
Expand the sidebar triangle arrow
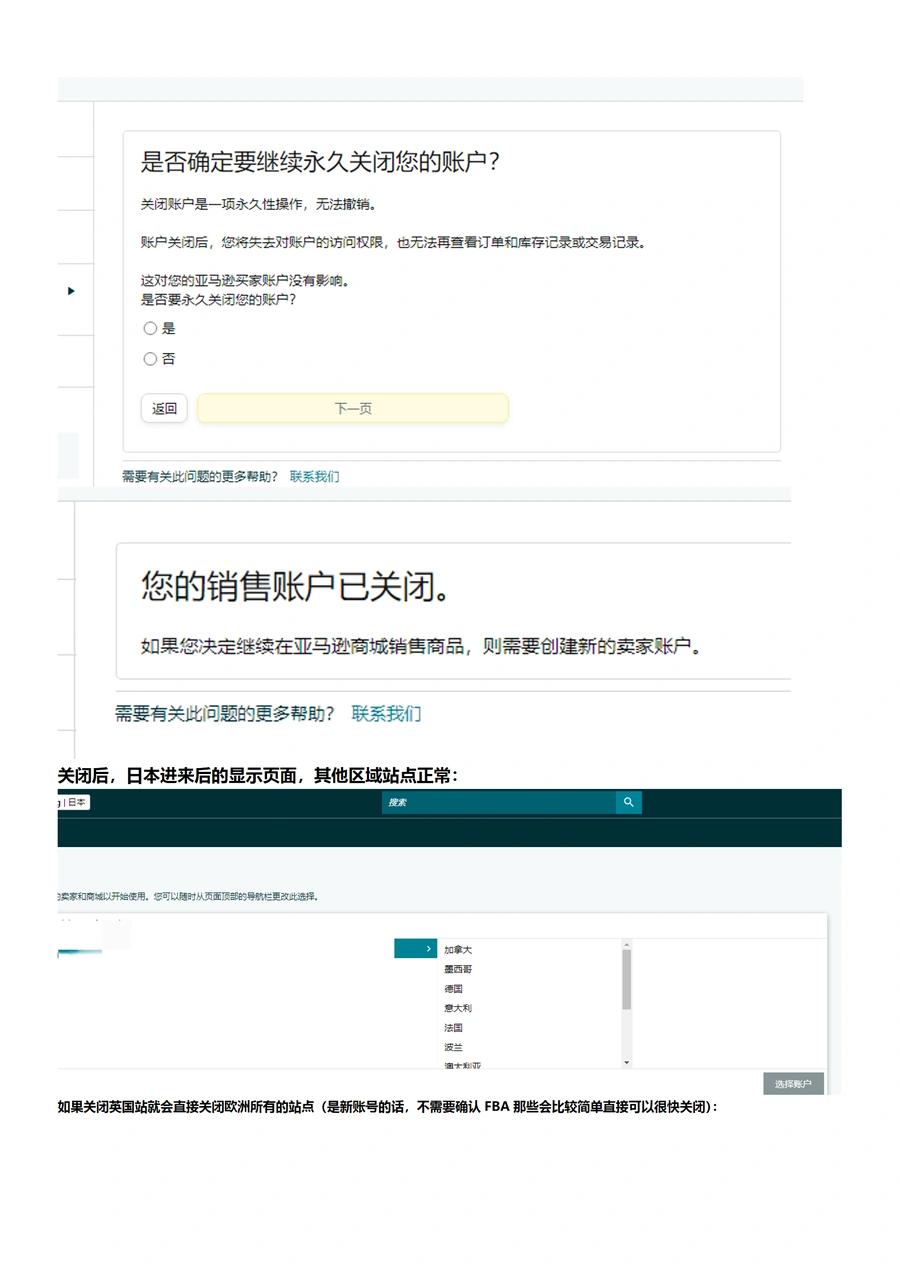click(x=71, y=291)
